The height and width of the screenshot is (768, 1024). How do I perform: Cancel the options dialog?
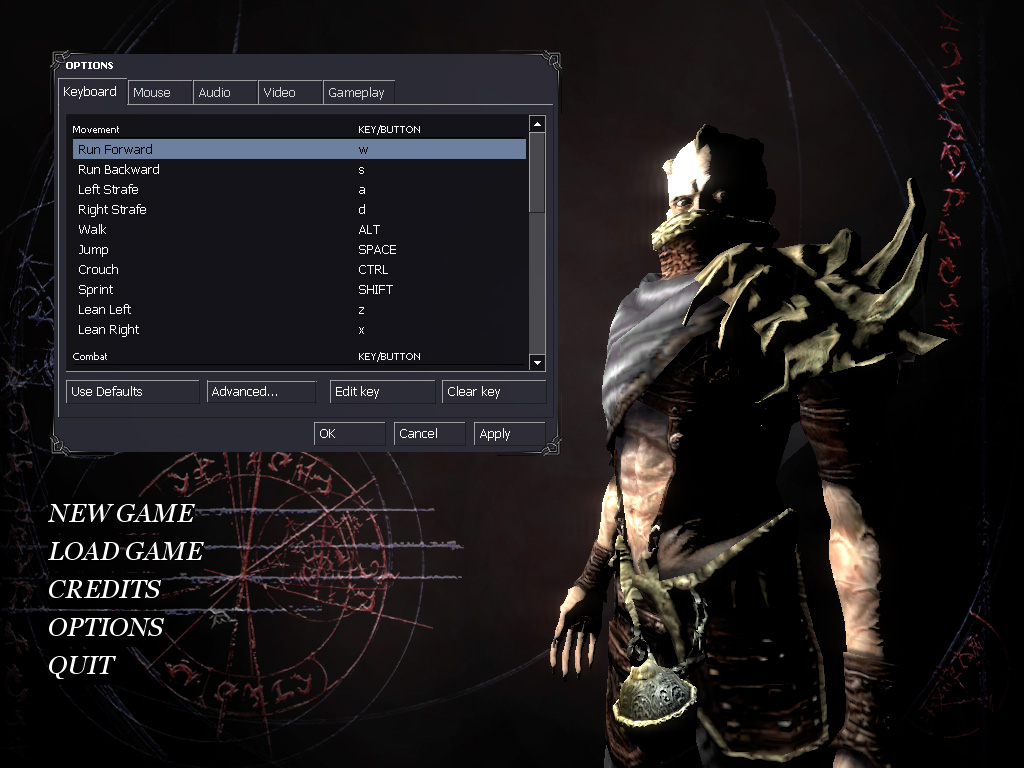(x=430, y=434)
